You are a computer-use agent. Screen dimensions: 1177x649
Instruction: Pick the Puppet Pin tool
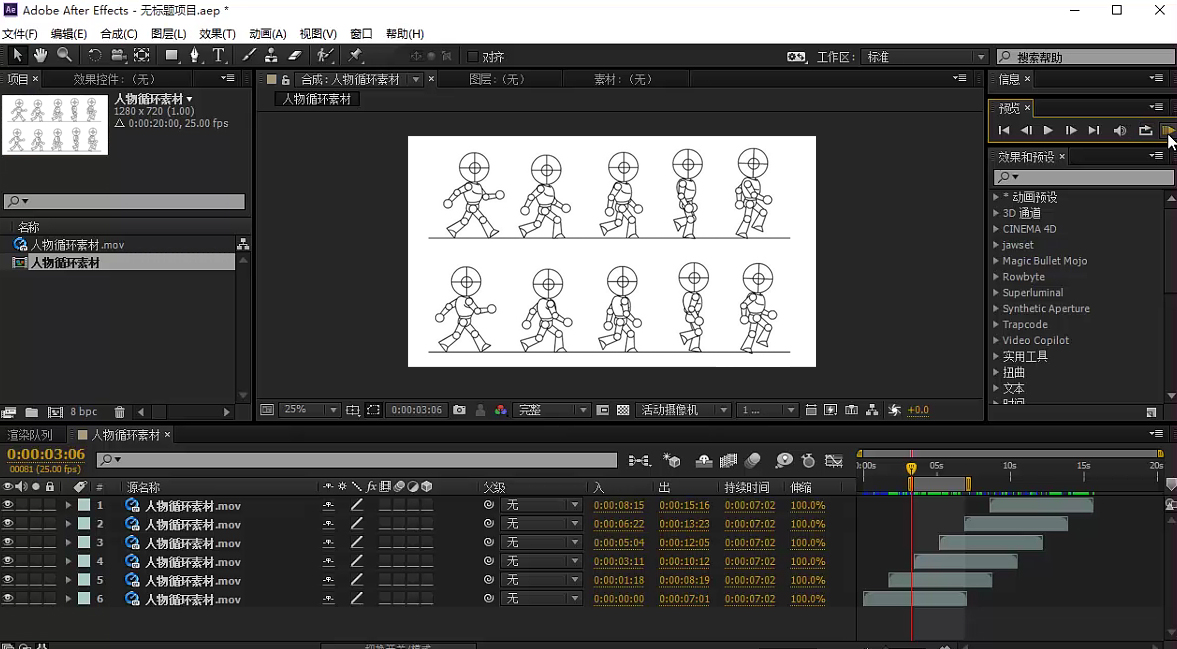point(355,56)
